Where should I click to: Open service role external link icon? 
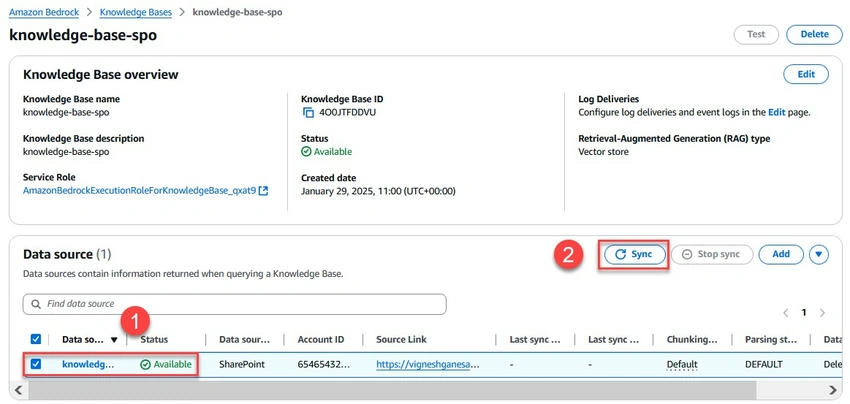263,191
